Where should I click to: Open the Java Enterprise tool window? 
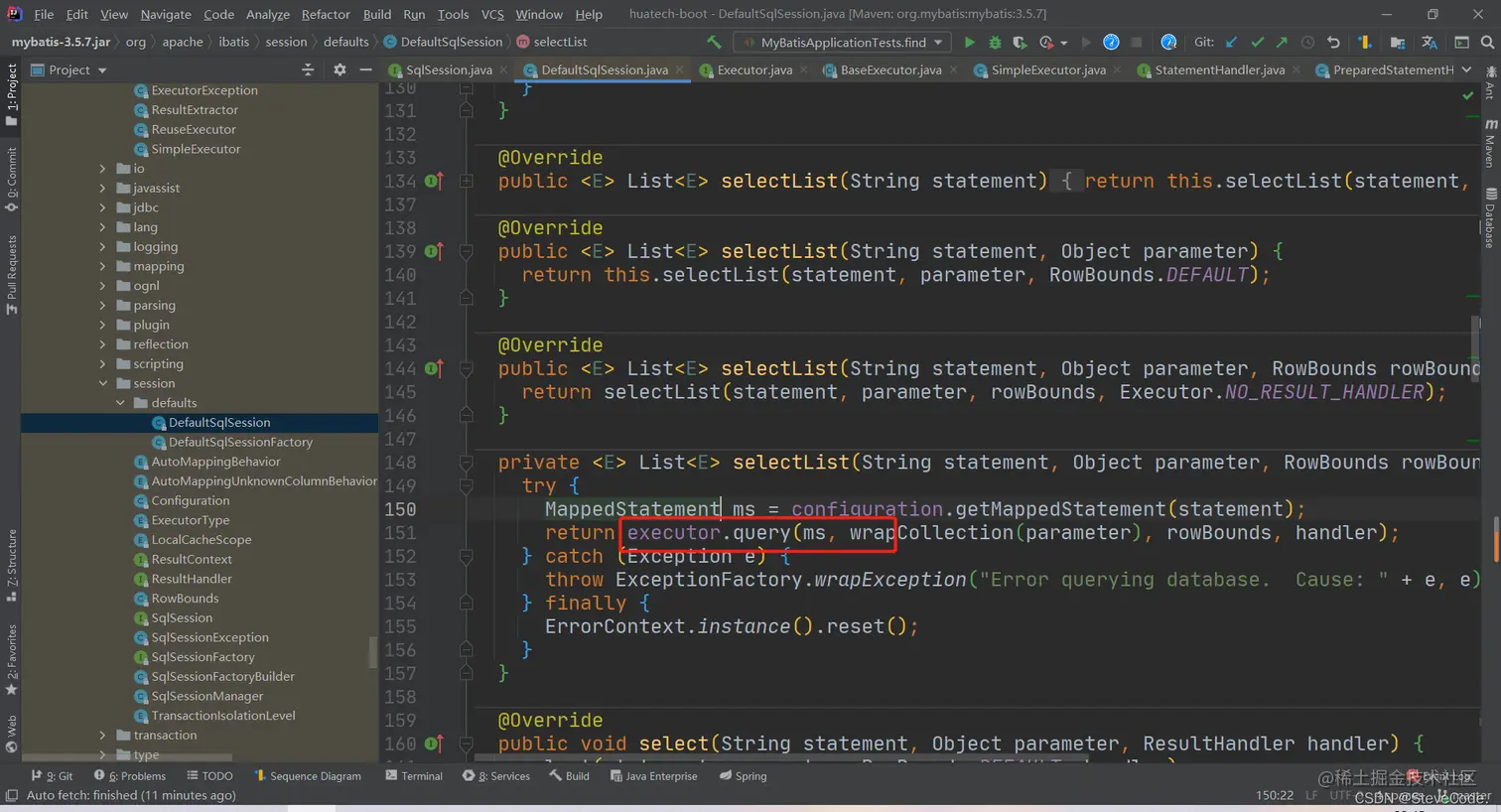653,776
